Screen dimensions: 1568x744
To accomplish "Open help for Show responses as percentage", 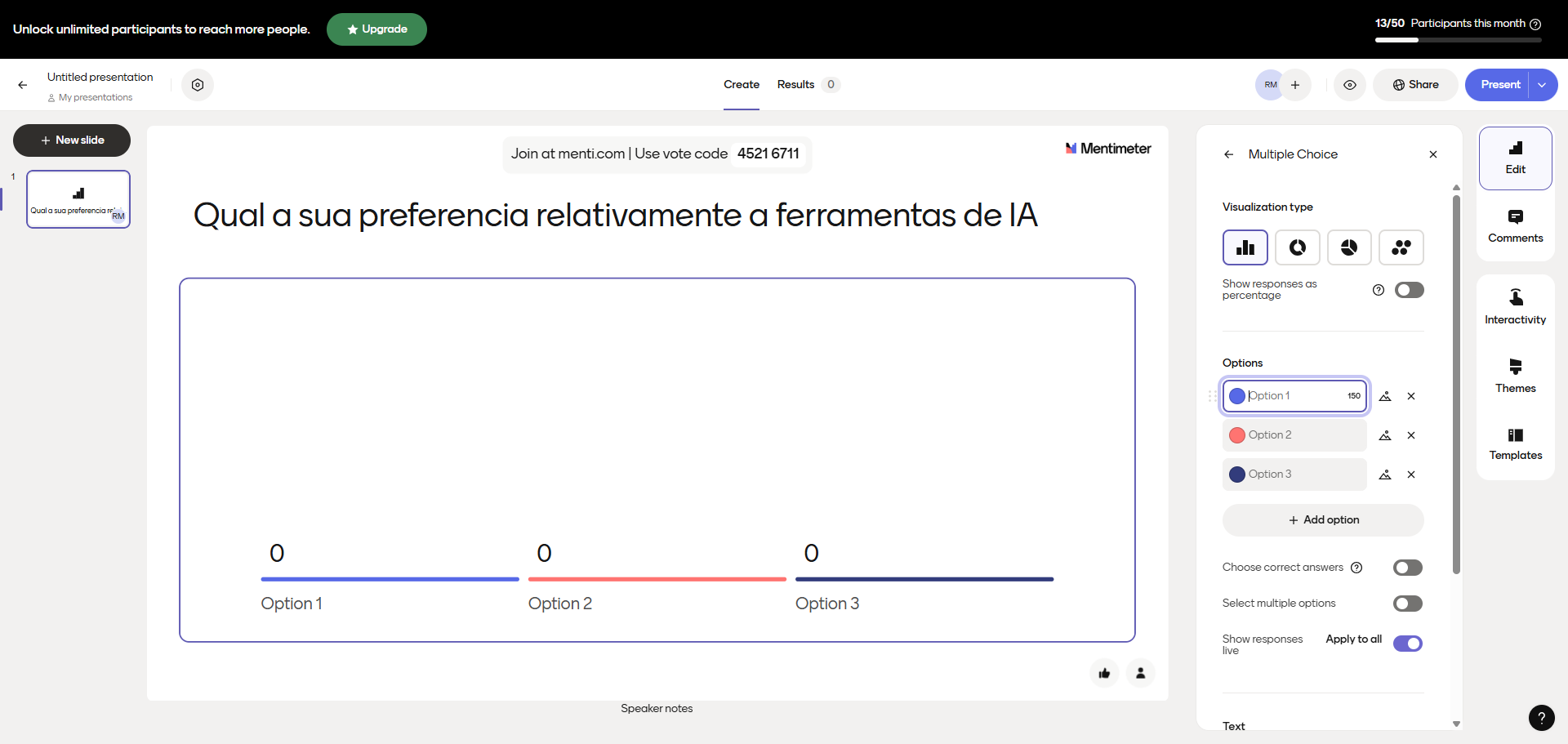I will (1379, 290).
